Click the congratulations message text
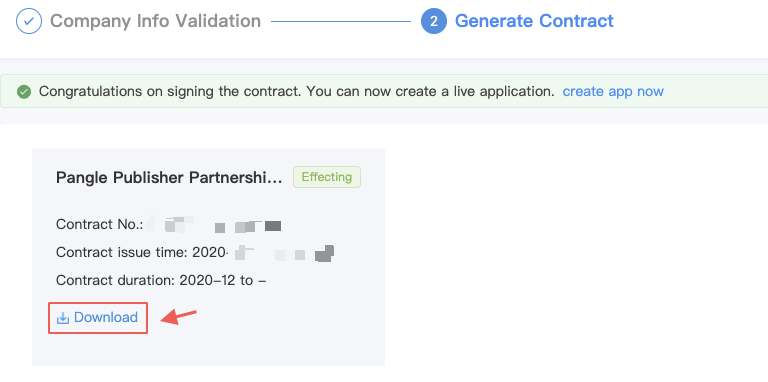This screenshot has width=768, height=382. [296, 92]
